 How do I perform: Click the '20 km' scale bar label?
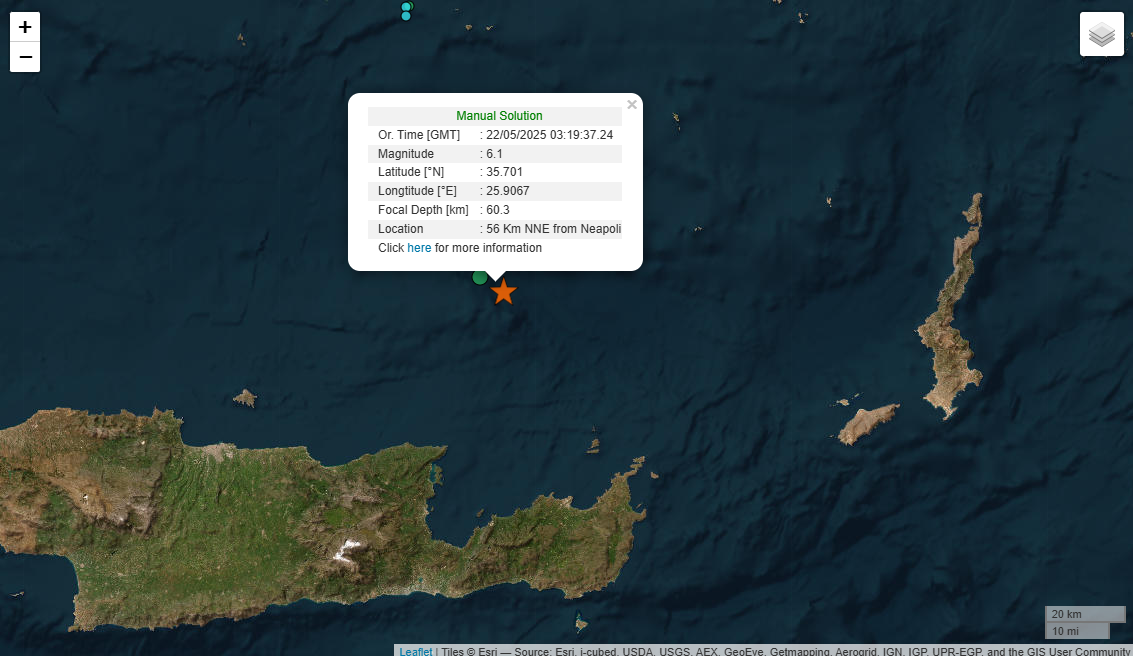click(1067, 614)
